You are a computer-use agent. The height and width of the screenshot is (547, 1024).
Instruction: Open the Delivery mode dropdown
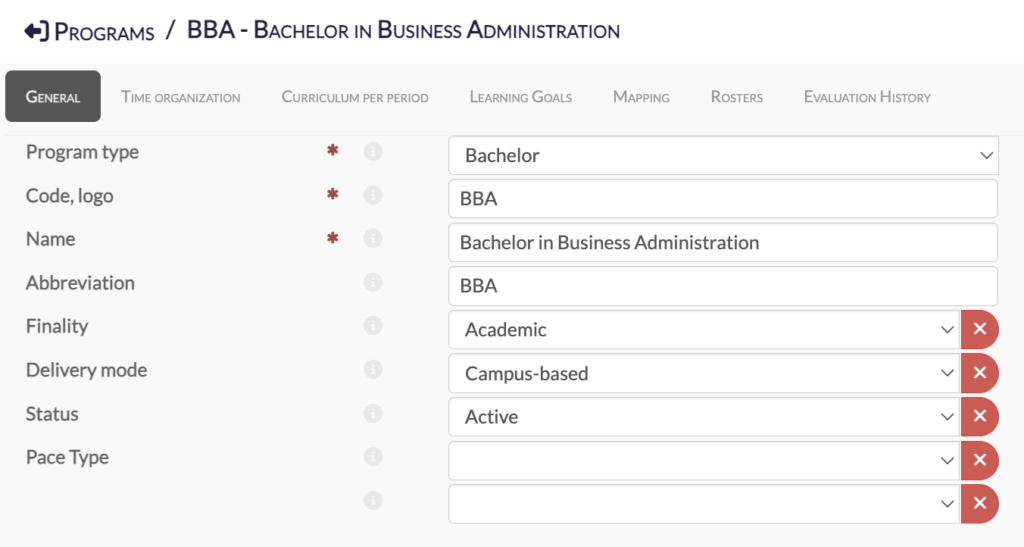coord(704,373)
